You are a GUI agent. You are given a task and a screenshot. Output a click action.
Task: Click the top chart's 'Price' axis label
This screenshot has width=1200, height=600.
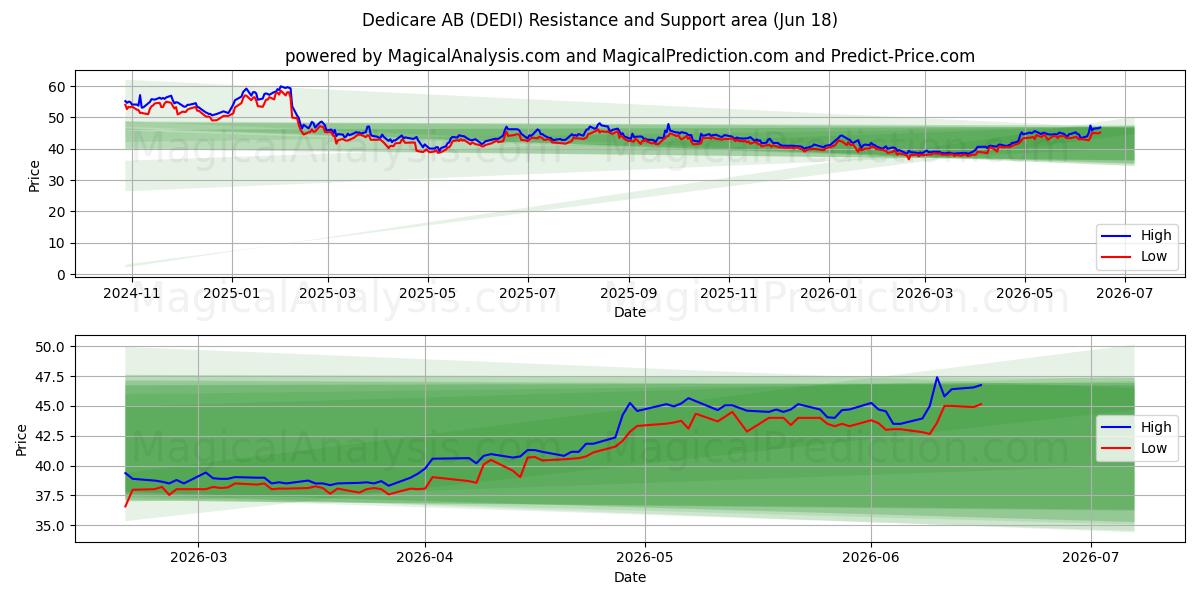[35, 176]
